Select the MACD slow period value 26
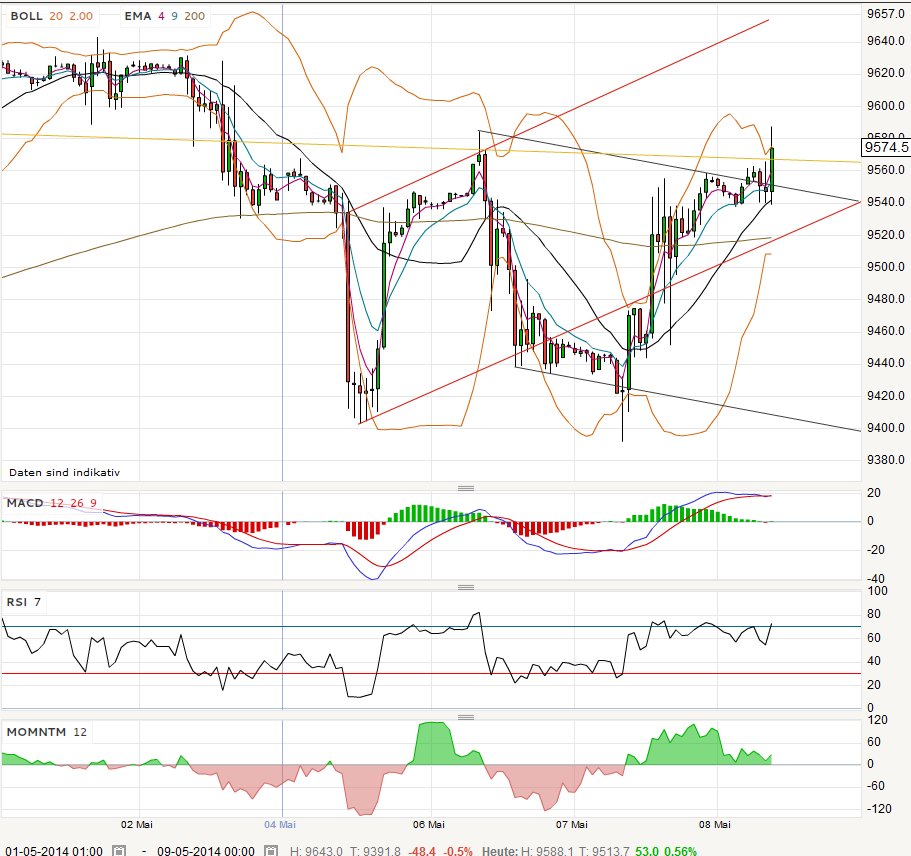911x856 pixels. (x=77, y=503)
